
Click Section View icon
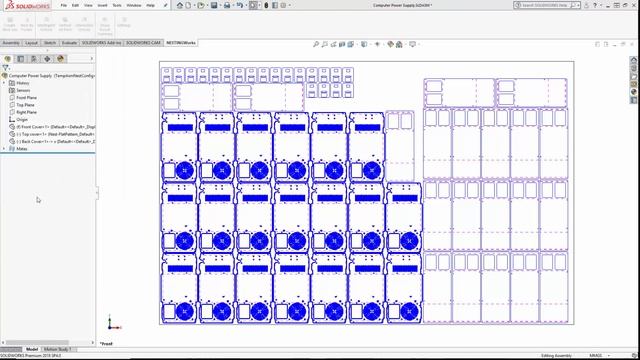point(342,44)
